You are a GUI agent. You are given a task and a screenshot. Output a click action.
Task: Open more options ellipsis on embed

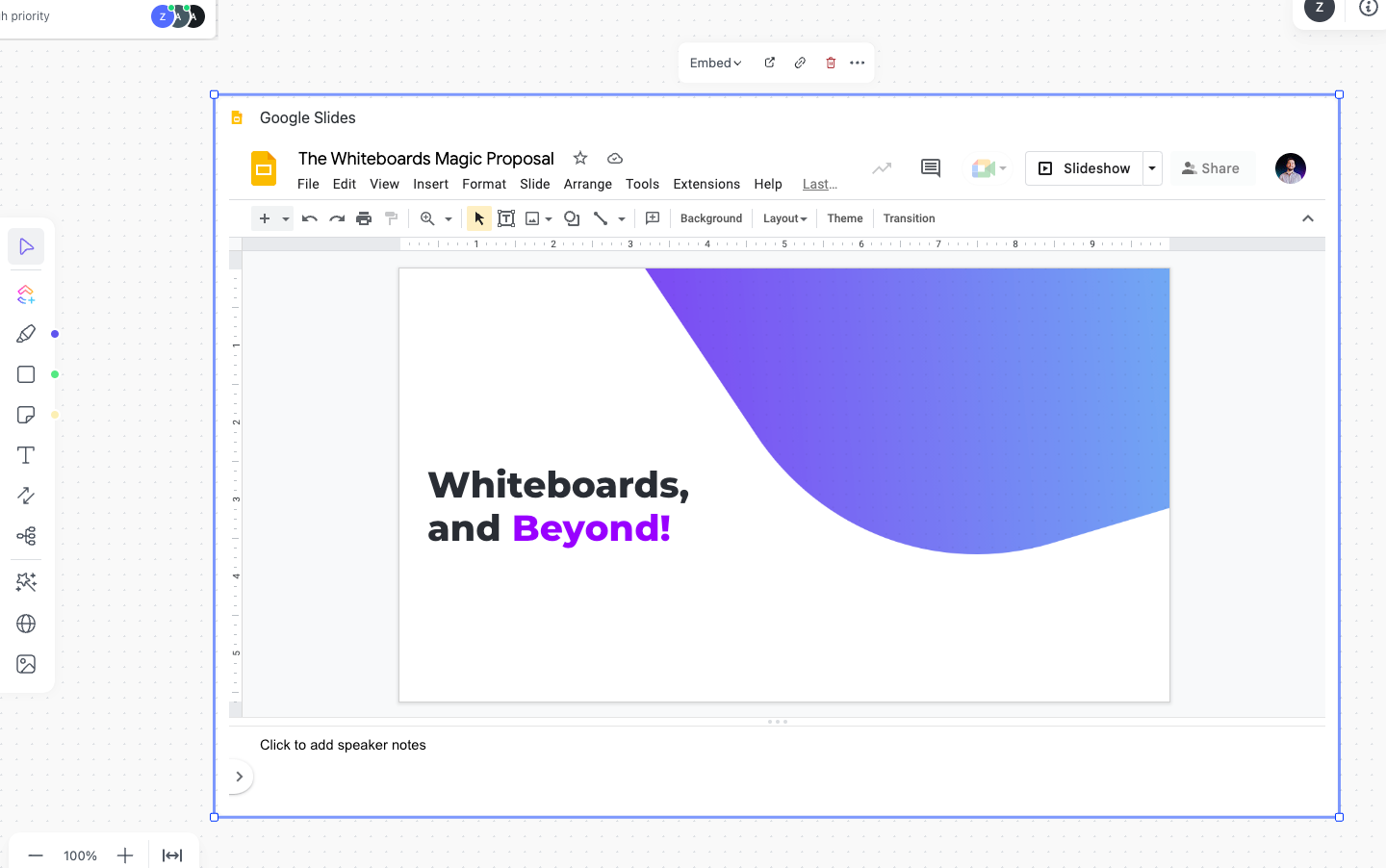click(x=858, y=63)
